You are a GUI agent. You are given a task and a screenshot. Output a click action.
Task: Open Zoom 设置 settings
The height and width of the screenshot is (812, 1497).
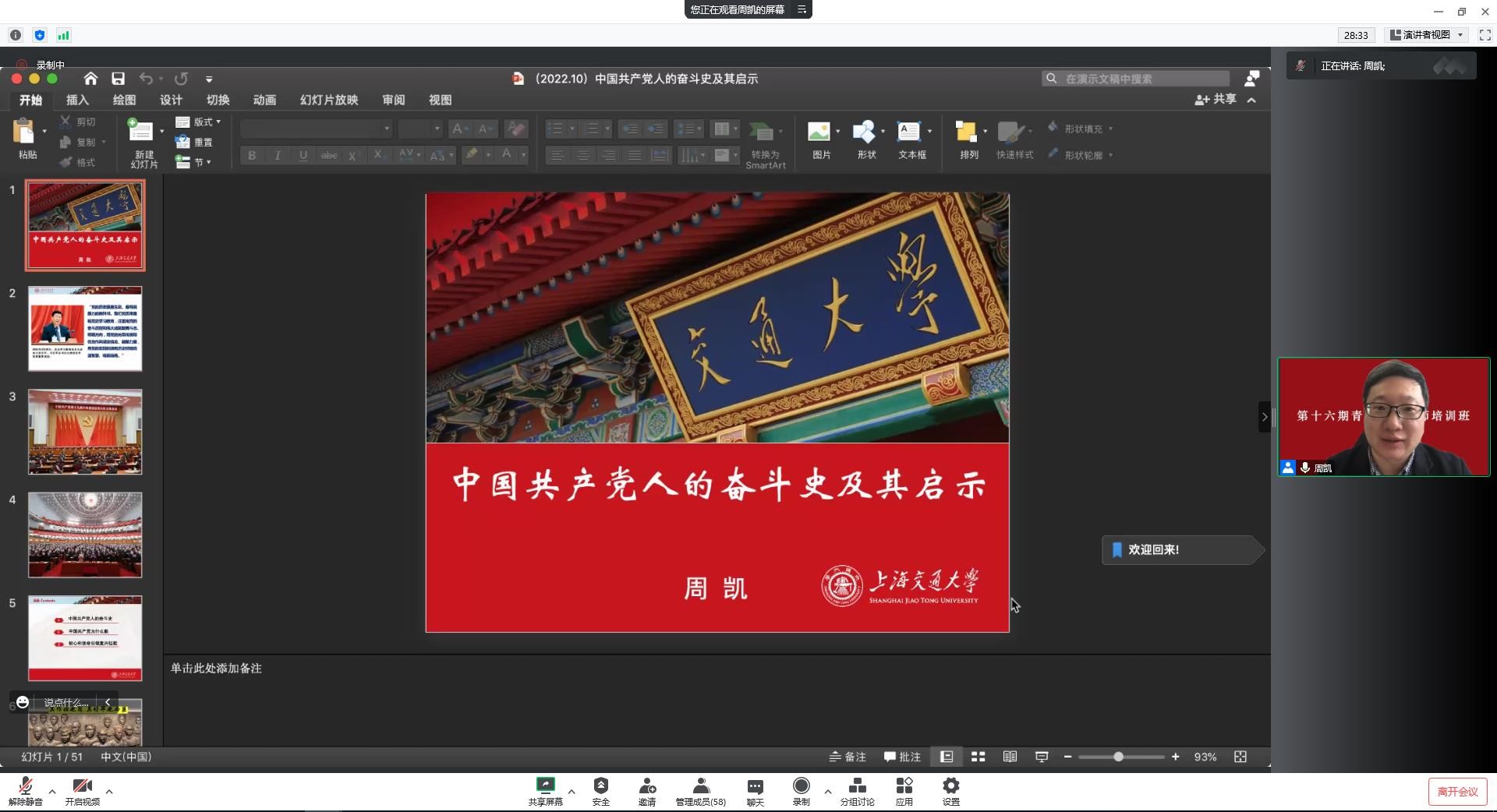950,792
